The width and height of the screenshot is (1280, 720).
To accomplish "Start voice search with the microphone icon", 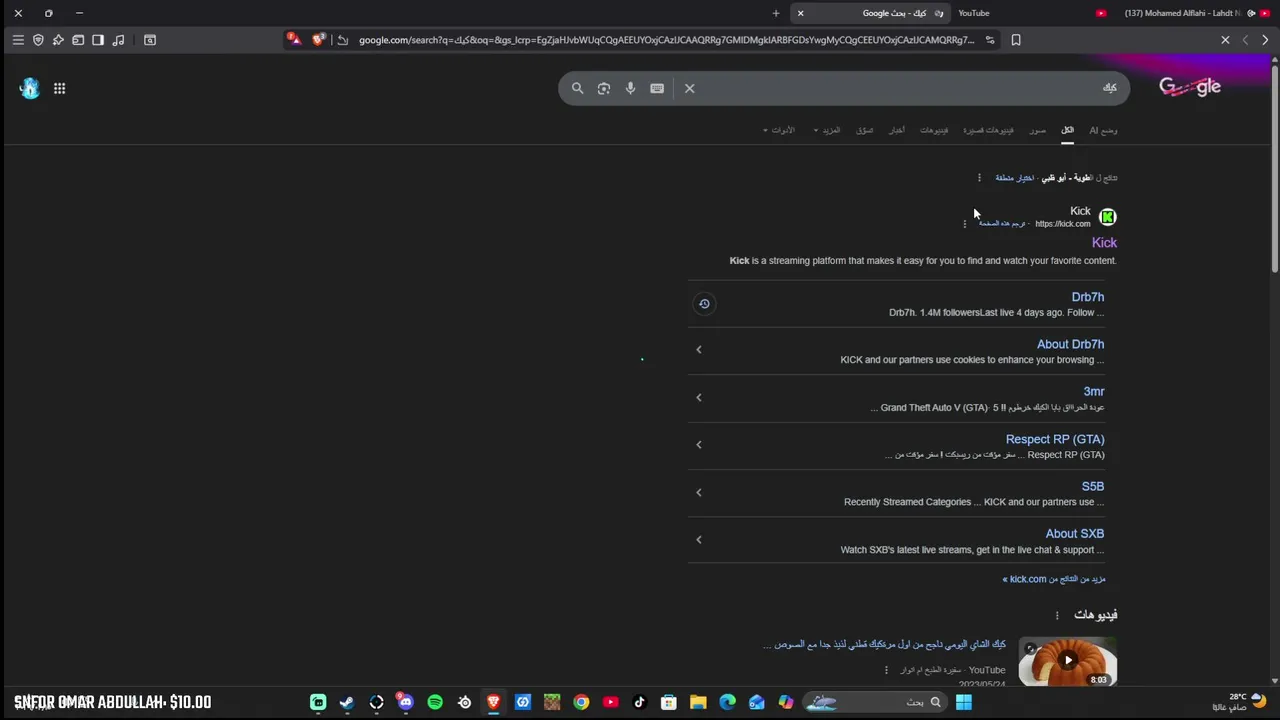I will pos(630,88).
